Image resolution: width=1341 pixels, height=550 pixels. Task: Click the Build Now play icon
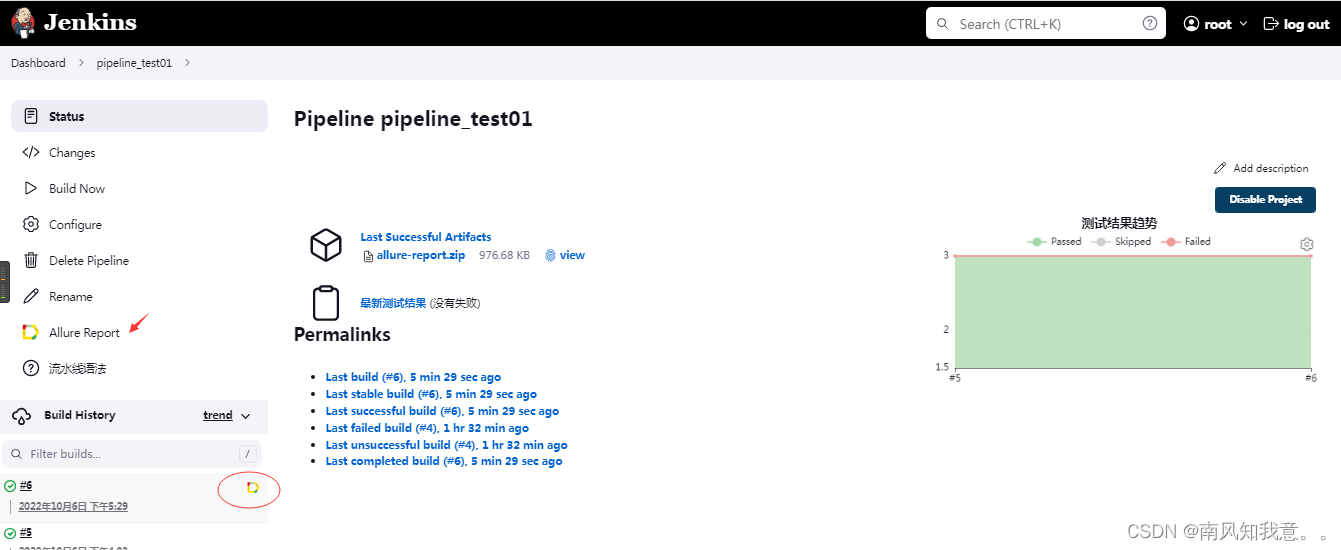click(31, 188)
